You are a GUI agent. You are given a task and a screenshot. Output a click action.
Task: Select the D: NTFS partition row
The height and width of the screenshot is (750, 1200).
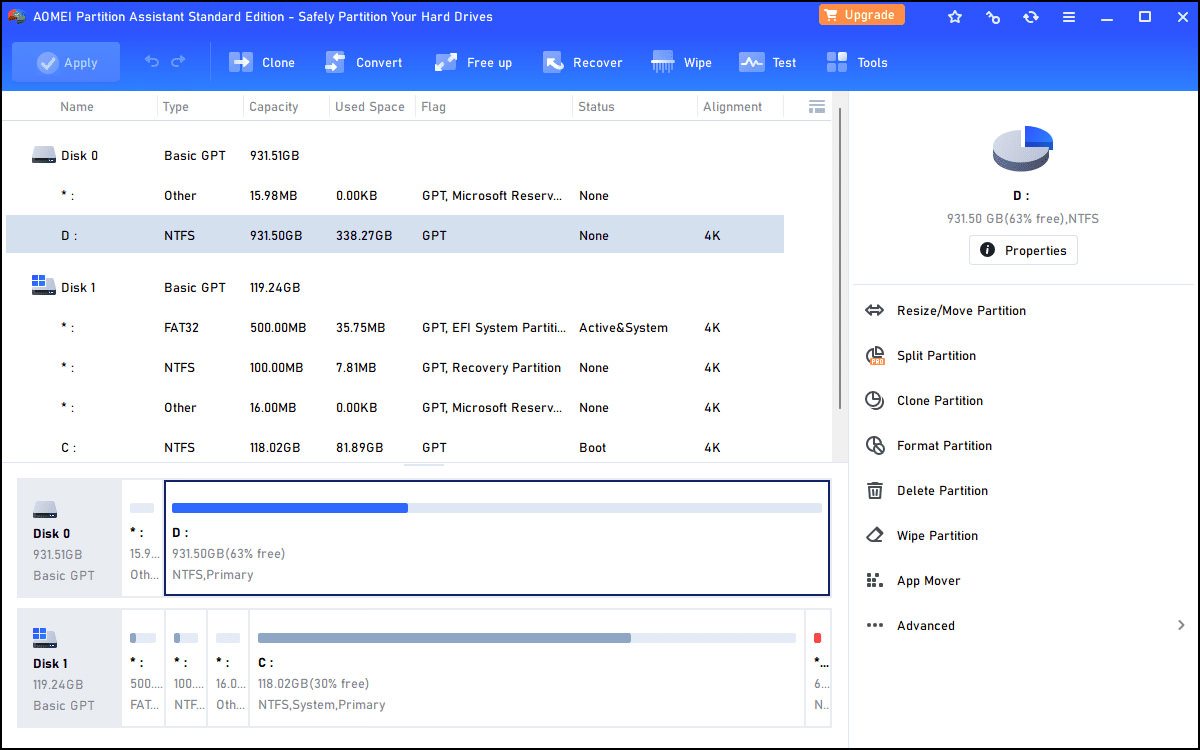(x=395, y=236)
